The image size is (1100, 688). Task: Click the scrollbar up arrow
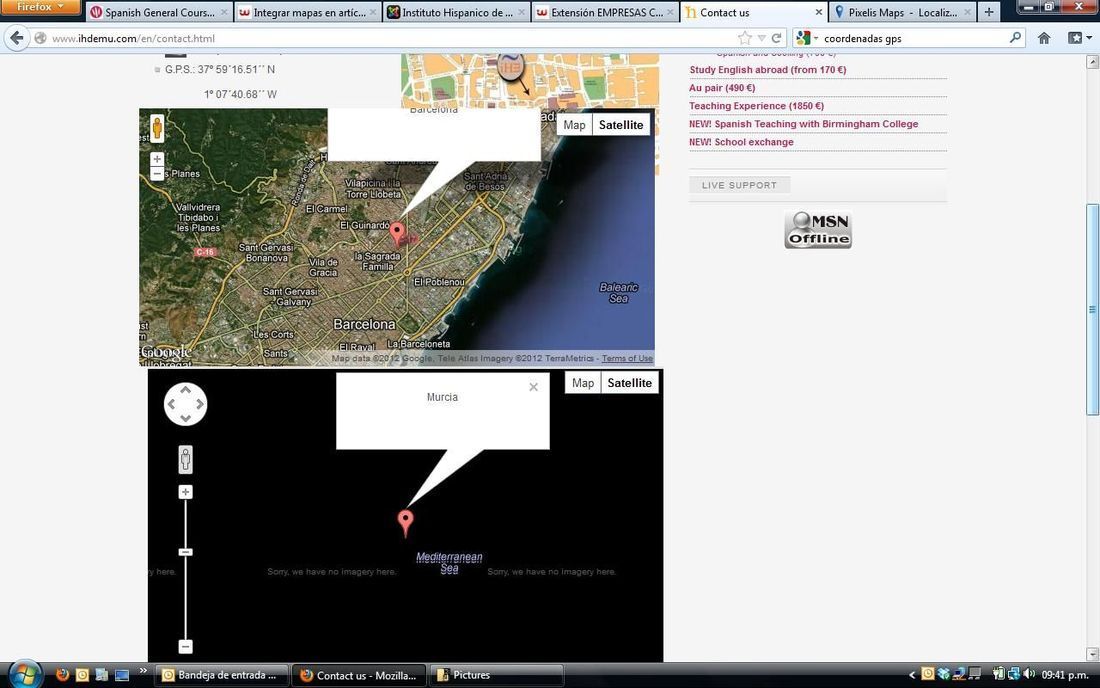[x=1092, y=62]
